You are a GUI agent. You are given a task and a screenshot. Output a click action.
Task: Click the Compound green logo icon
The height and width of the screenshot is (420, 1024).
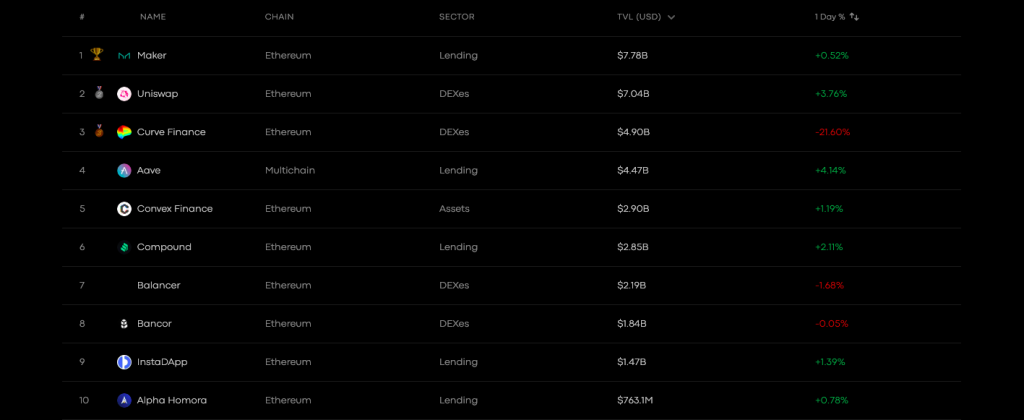point(124,247)
